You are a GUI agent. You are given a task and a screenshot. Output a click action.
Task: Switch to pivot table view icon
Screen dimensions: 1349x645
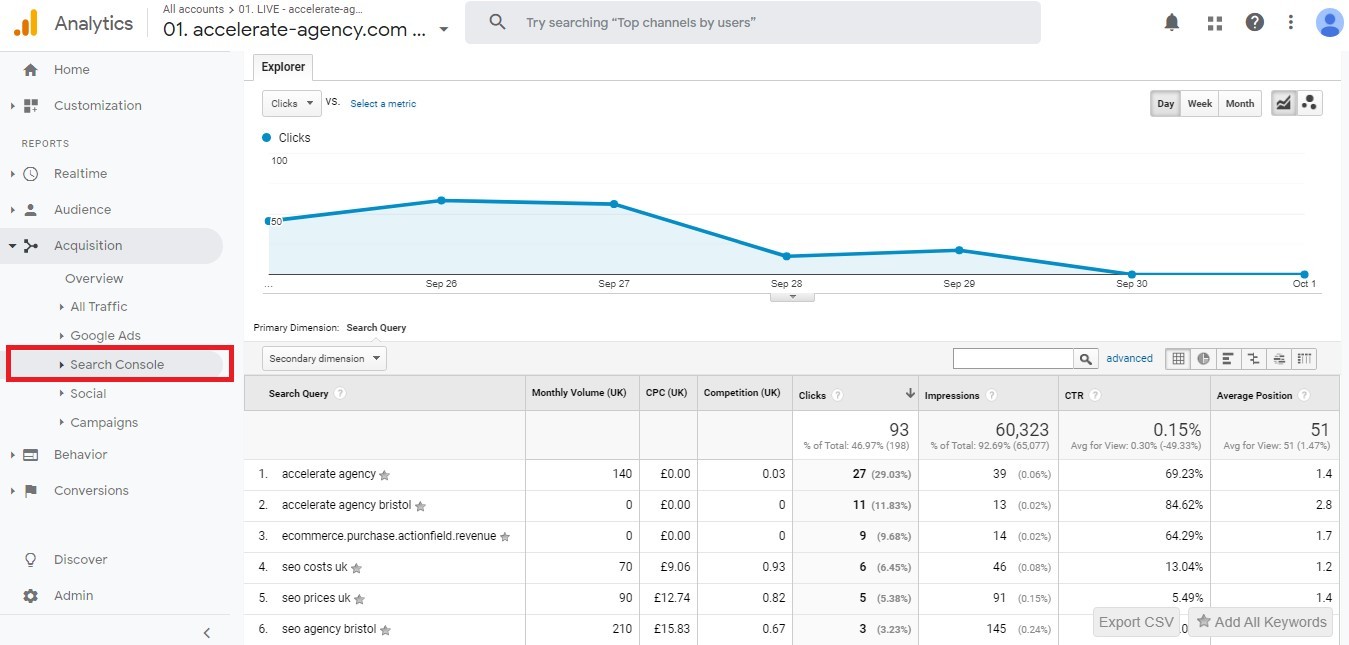pos(1304,358)
